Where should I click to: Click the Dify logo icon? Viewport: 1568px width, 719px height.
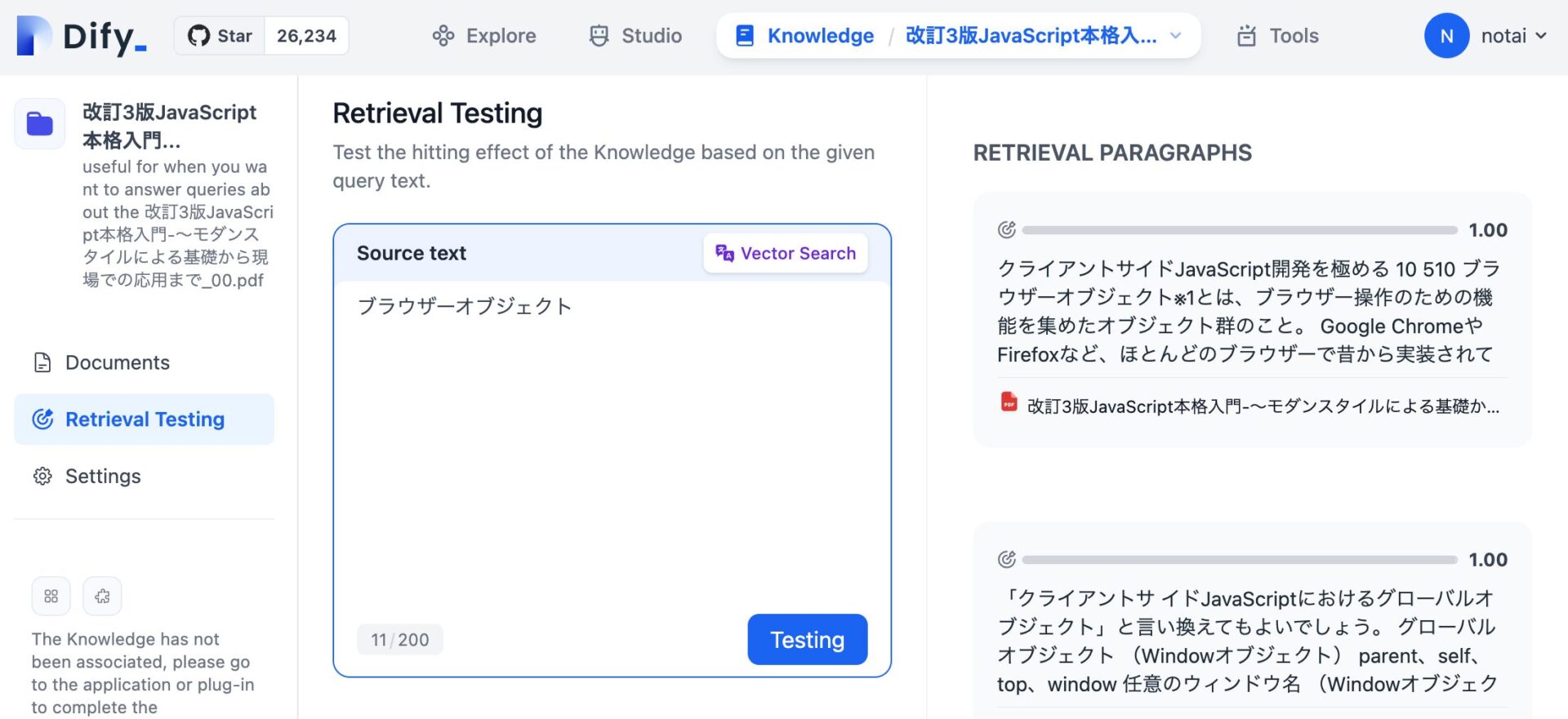(x=34, y=36)
